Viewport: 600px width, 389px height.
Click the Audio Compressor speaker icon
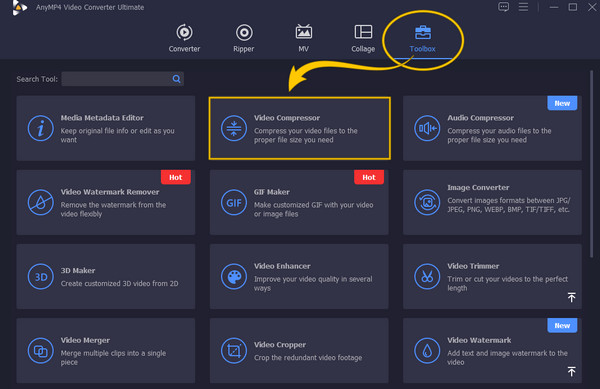tap(427, 128)
